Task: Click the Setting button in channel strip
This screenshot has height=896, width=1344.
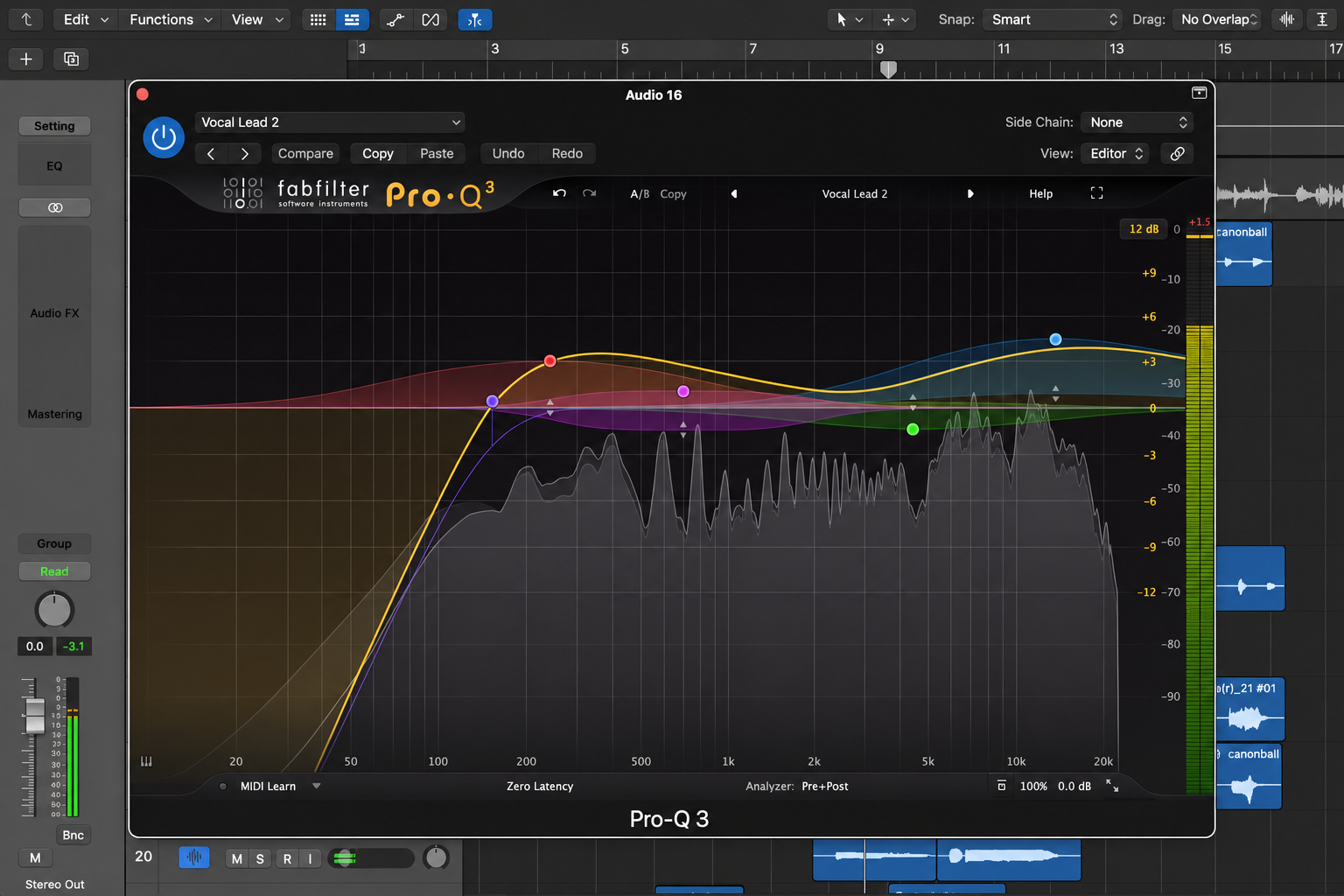Action: tap(54, 126)
